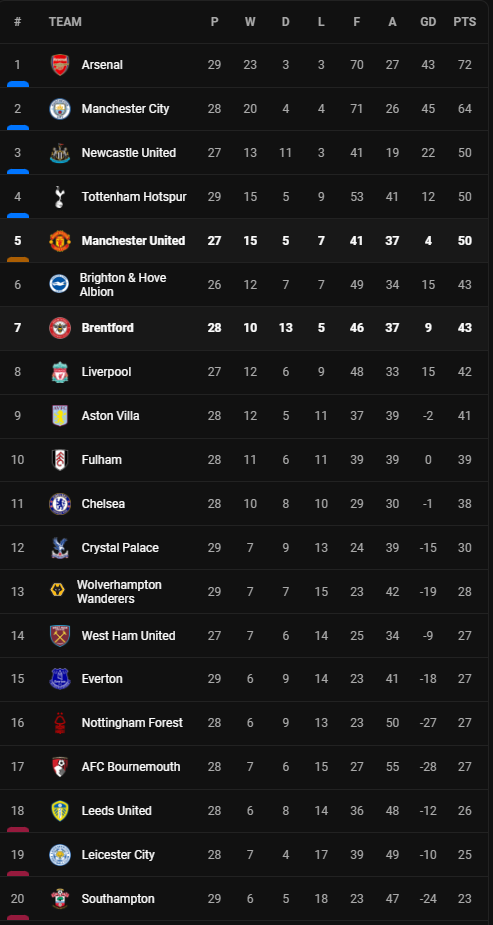This screenshot has width=493, height=925.
Task: Open Nottingham Forest team link
Action: [132, 723]
